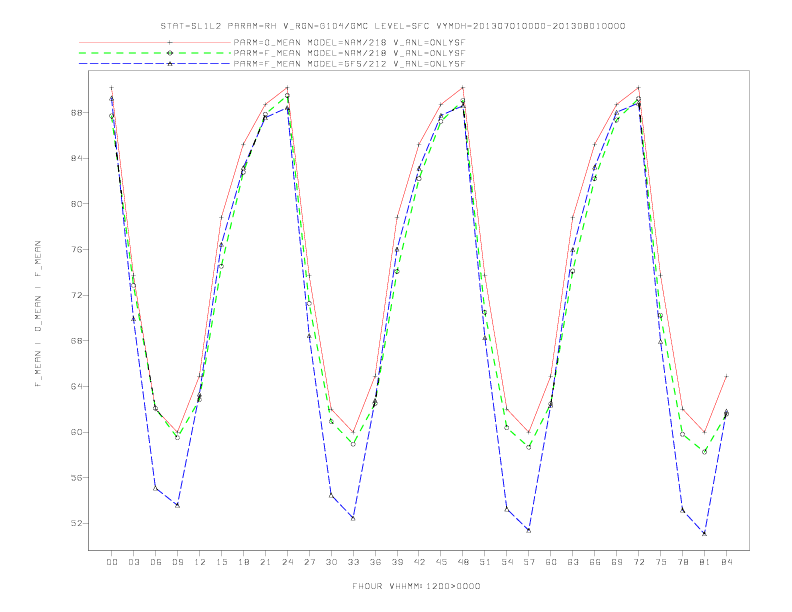Click x-axis tick label 03
The image size is (792, 612).
coord(133,562)
